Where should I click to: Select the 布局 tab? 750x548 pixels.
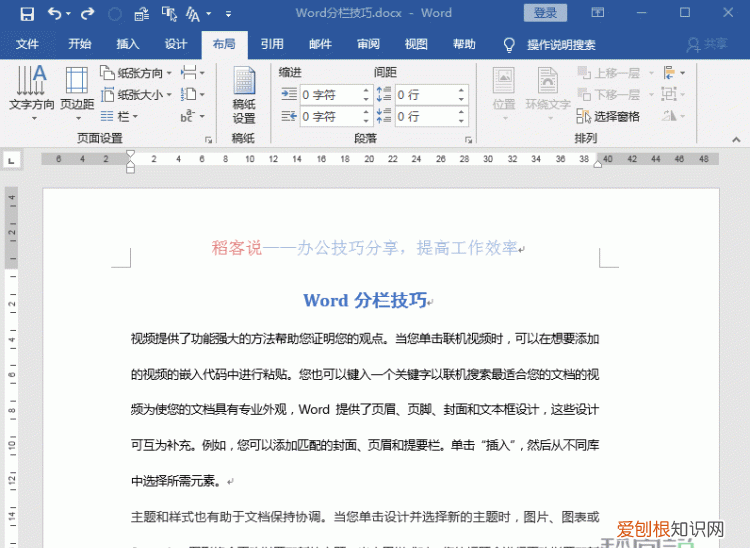click(224, 44)
